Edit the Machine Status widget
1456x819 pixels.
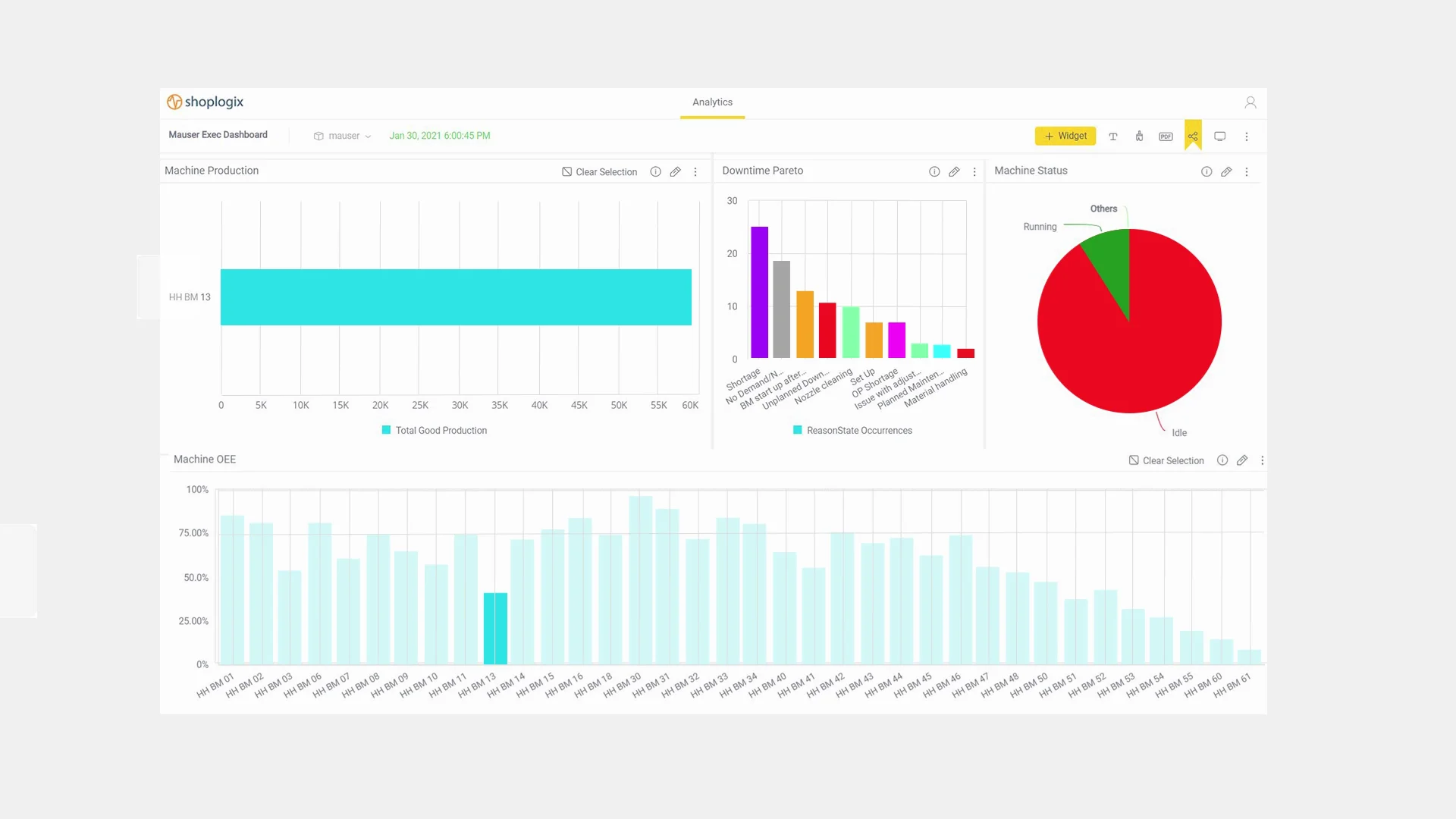(x=1226, y=172)
